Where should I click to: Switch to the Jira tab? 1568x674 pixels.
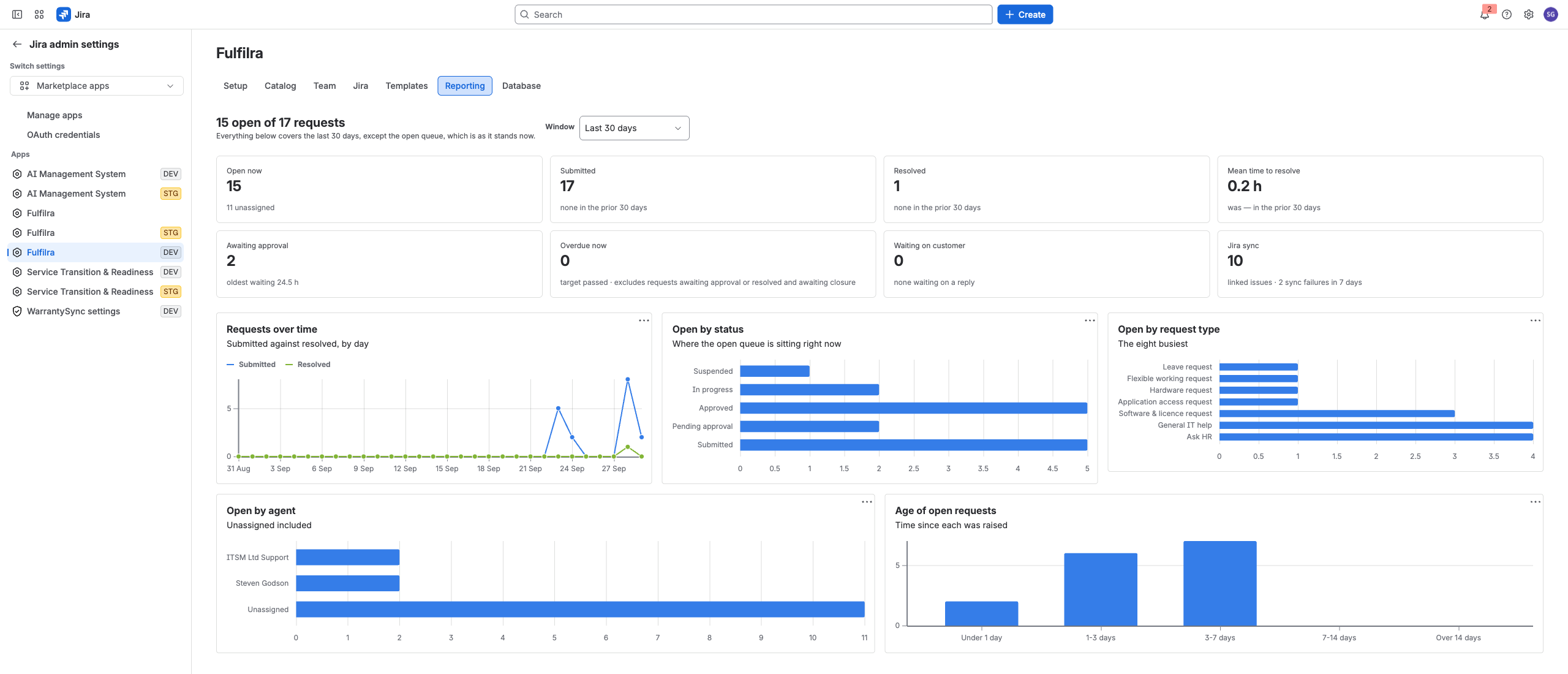tap(361, 86)
